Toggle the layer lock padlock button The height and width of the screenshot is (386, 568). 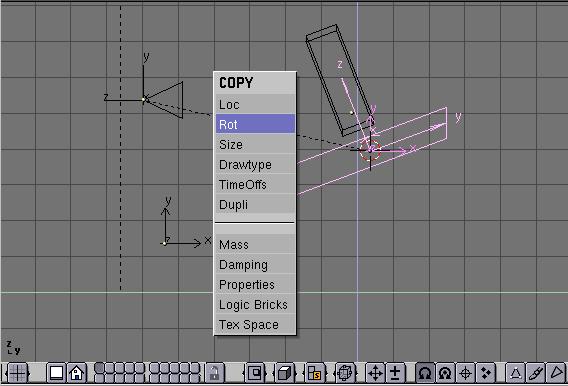pos(214,373)
